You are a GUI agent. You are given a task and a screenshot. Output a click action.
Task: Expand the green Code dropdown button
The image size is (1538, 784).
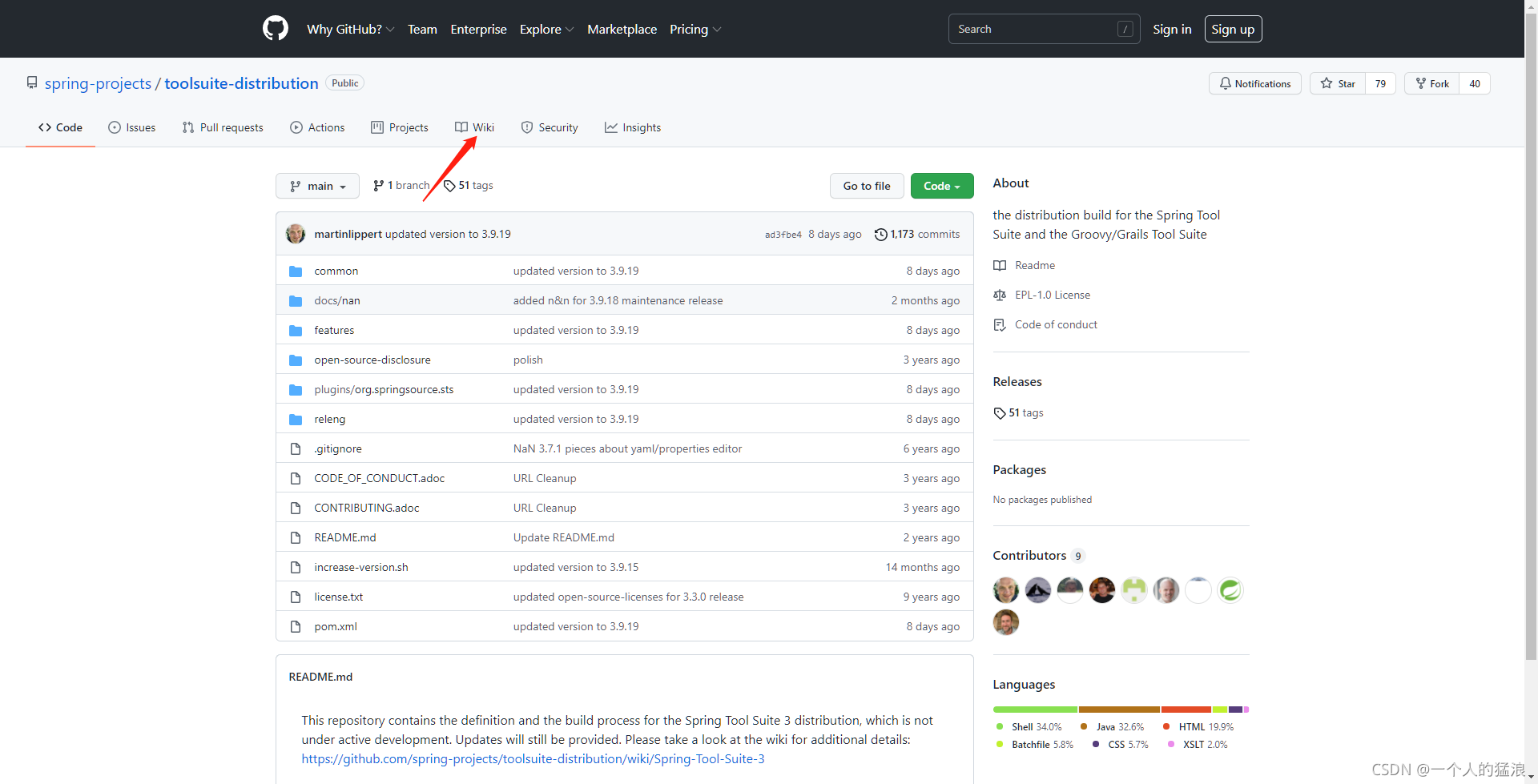pos(942,186)
